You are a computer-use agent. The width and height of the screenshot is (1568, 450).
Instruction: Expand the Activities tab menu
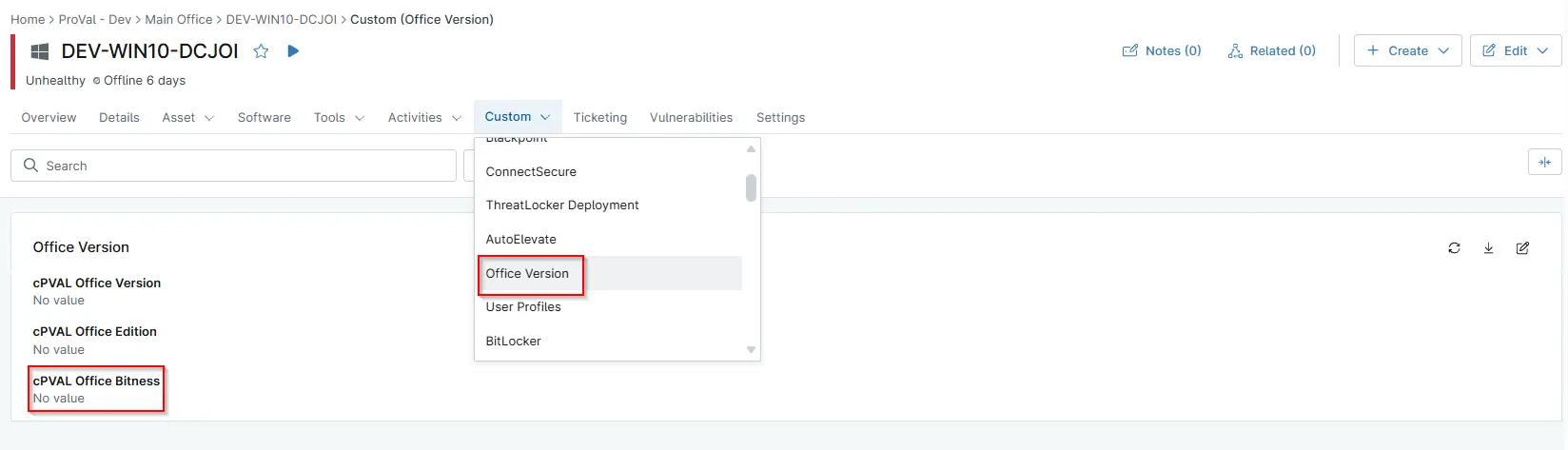point(424,118)
